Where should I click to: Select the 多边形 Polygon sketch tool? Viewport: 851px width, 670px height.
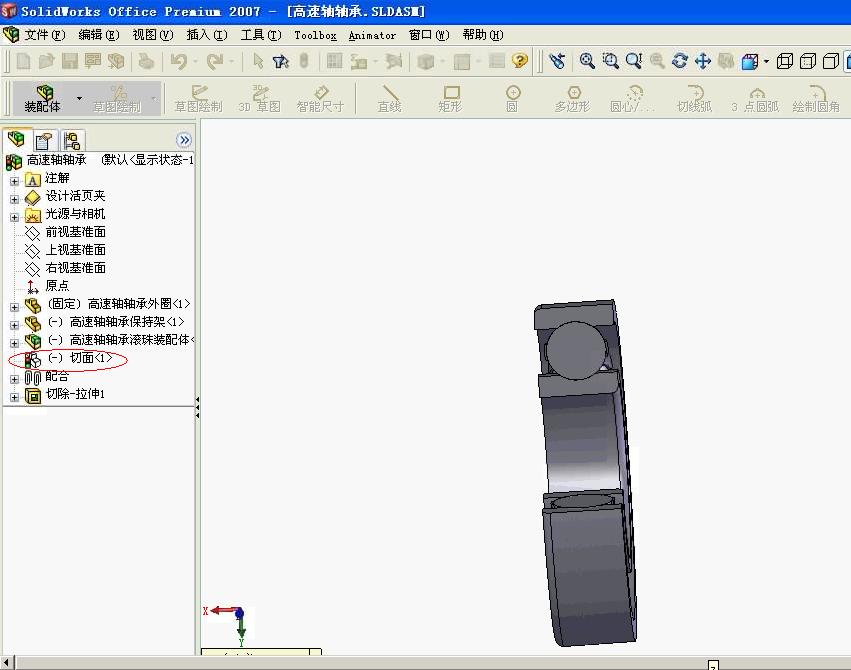573,98
